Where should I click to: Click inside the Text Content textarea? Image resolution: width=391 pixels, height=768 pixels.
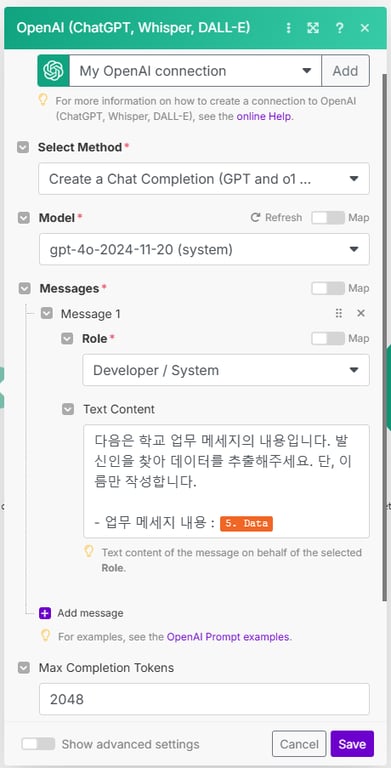(x=226, y=481)
